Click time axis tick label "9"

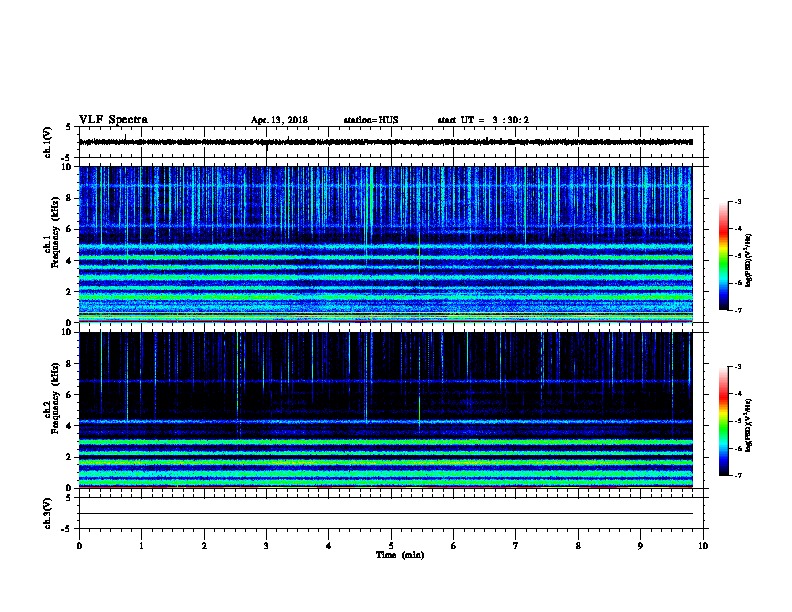click(640, 546)
